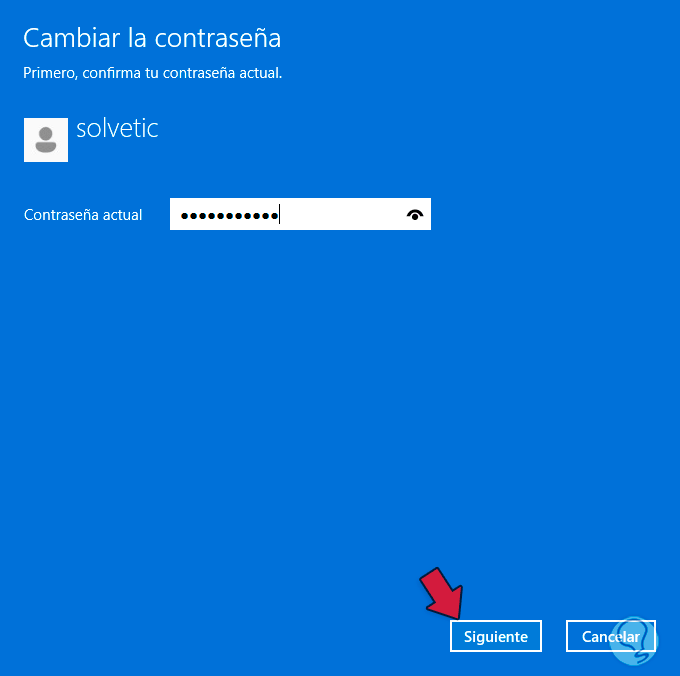Click the text caret after password dots

click(280, 214)
